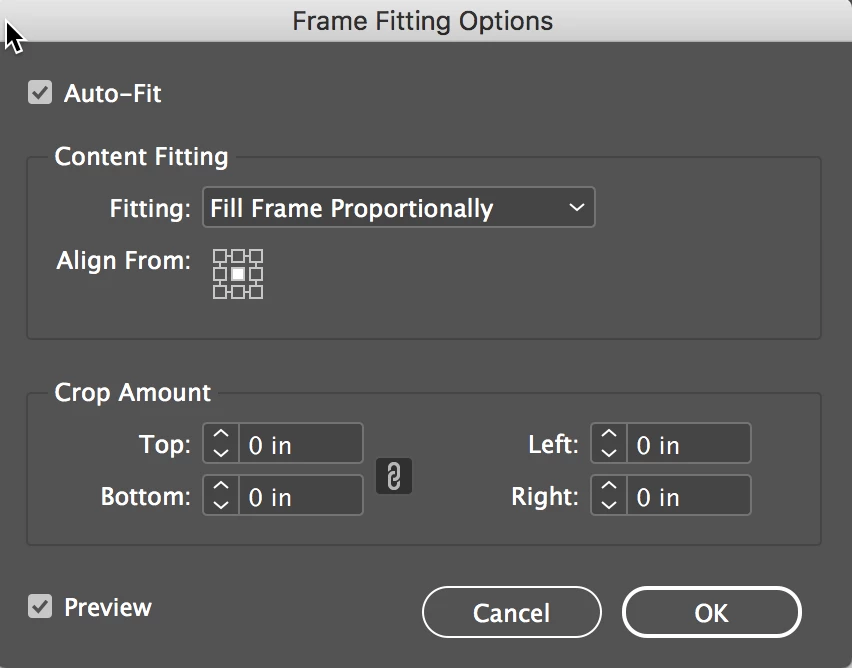Click the chain link crop values icon

pyautogui.click(x=394, y=476)
